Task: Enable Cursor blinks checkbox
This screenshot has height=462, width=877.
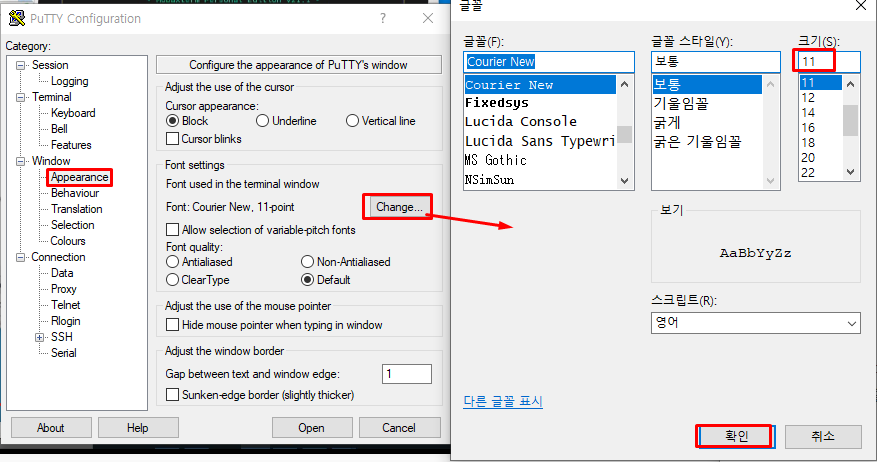Action: 173,139
